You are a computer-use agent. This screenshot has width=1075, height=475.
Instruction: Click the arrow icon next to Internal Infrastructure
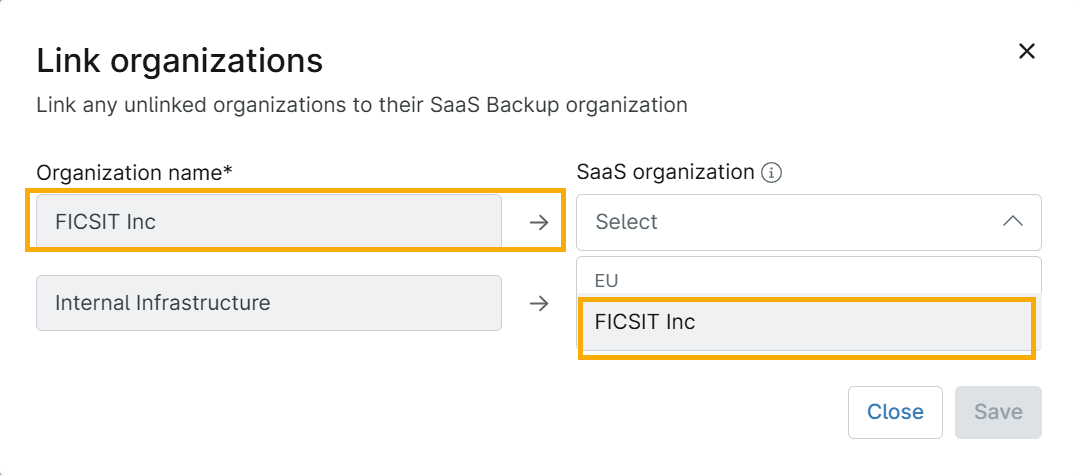click(x=539, y=303)
